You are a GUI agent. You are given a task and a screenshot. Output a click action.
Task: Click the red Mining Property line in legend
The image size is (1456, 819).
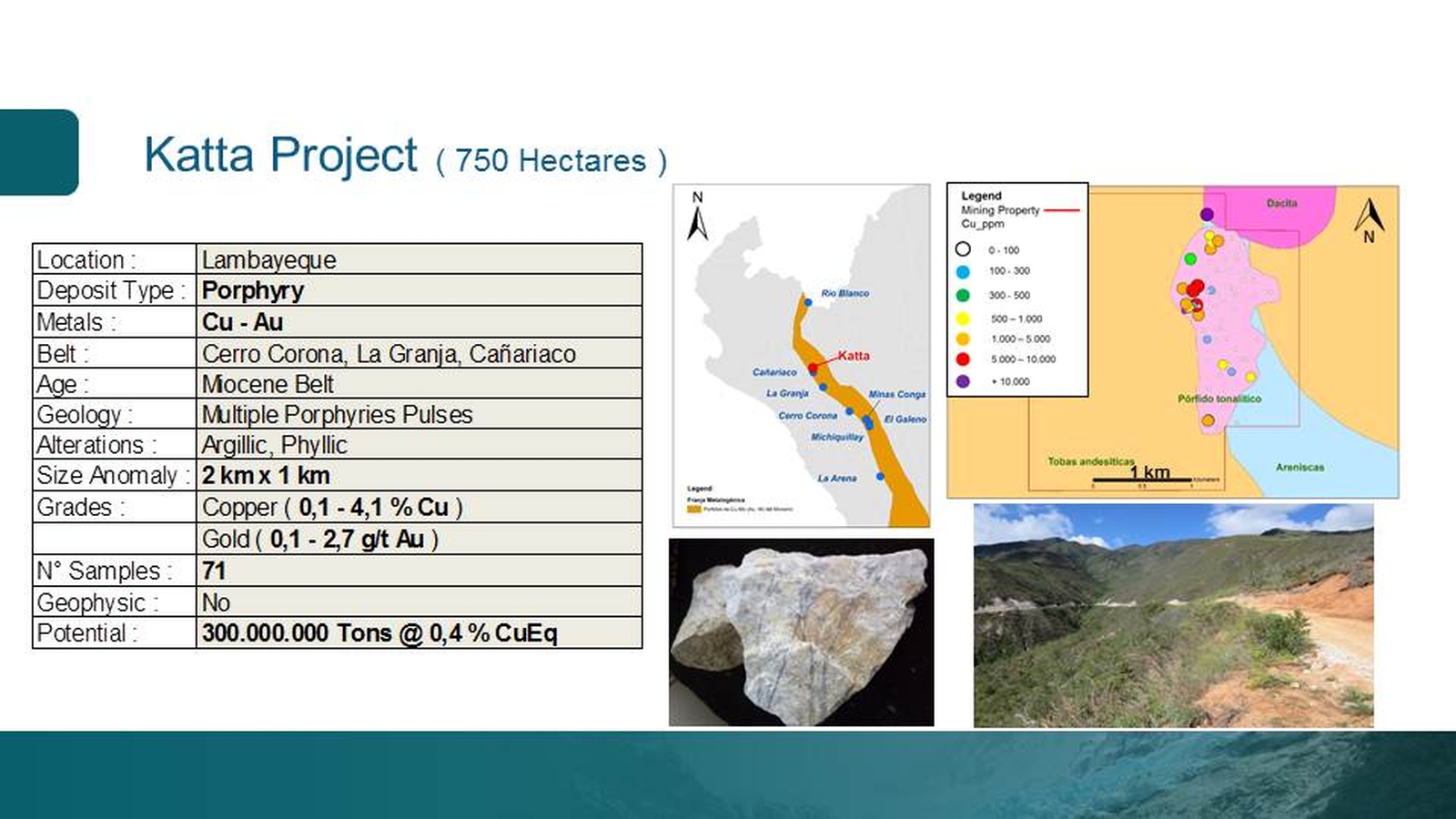(x=1061, y=210)
